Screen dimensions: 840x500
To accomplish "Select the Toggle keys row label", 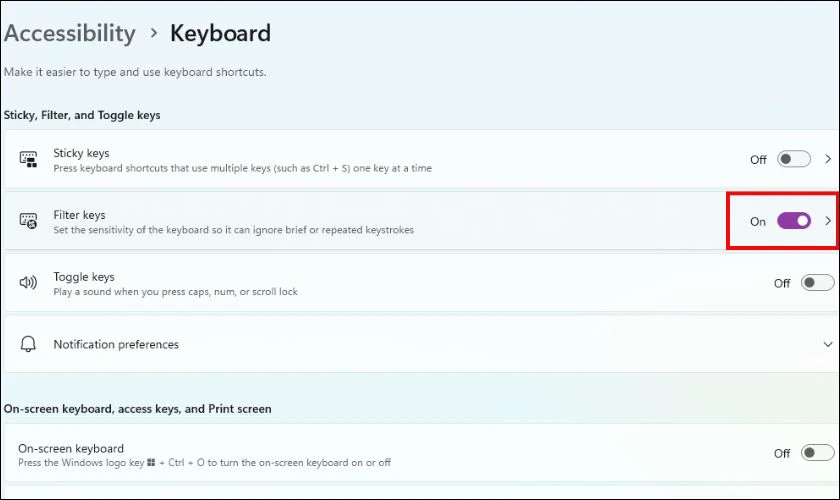I will tap(84, 277).
